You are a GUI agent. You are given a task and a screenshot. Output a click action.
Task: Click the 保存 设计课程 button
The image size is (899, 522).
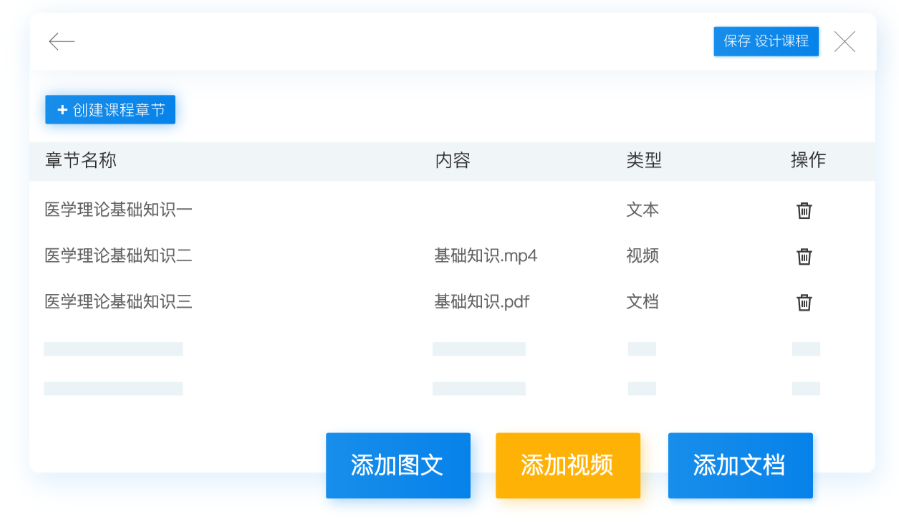pos(766,41)
